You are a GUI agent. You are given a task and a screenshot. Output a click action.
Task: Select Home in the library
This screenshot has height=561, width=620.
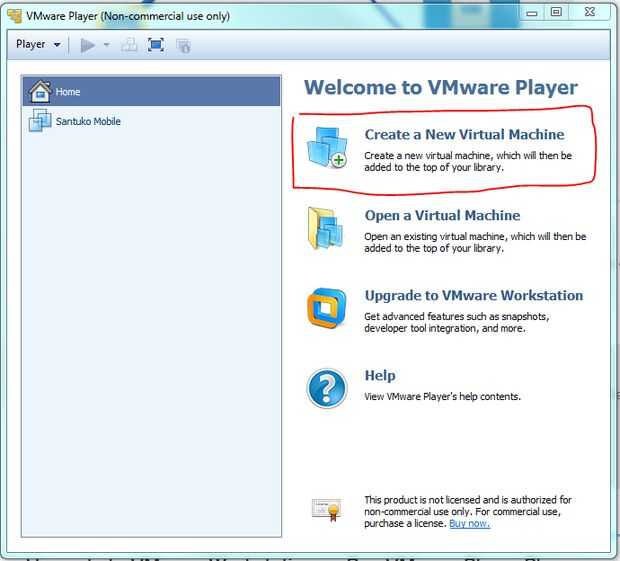151,92
